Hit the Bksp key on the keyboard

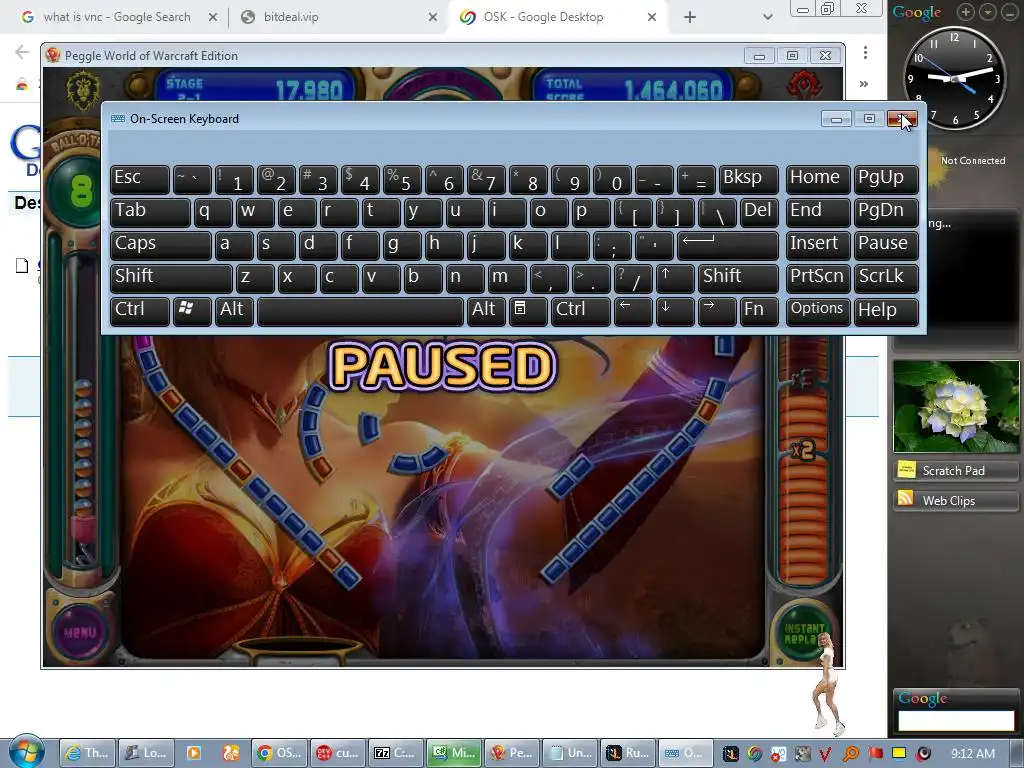(x=749, y=178)
